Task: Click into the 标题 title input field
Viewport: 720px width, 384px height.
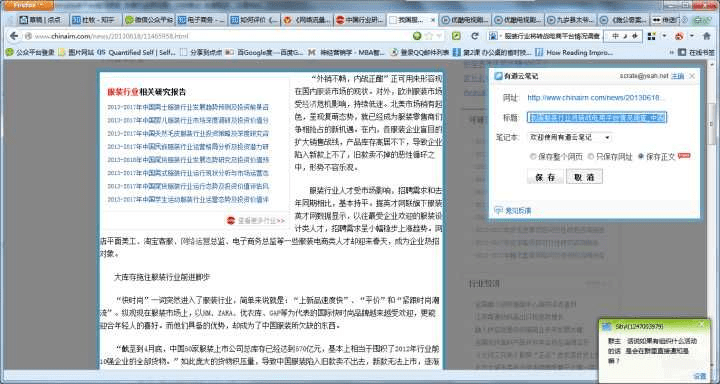Action: tap(597, 118)
